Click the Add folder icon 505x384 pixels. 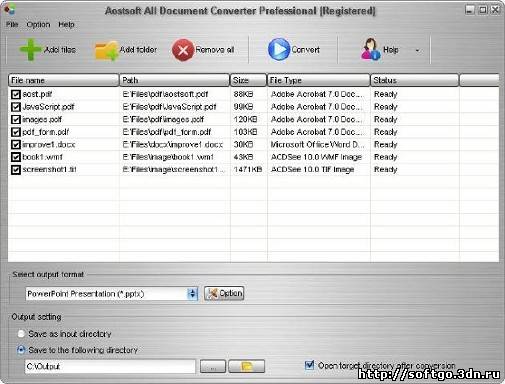click(x=106, y=51)
